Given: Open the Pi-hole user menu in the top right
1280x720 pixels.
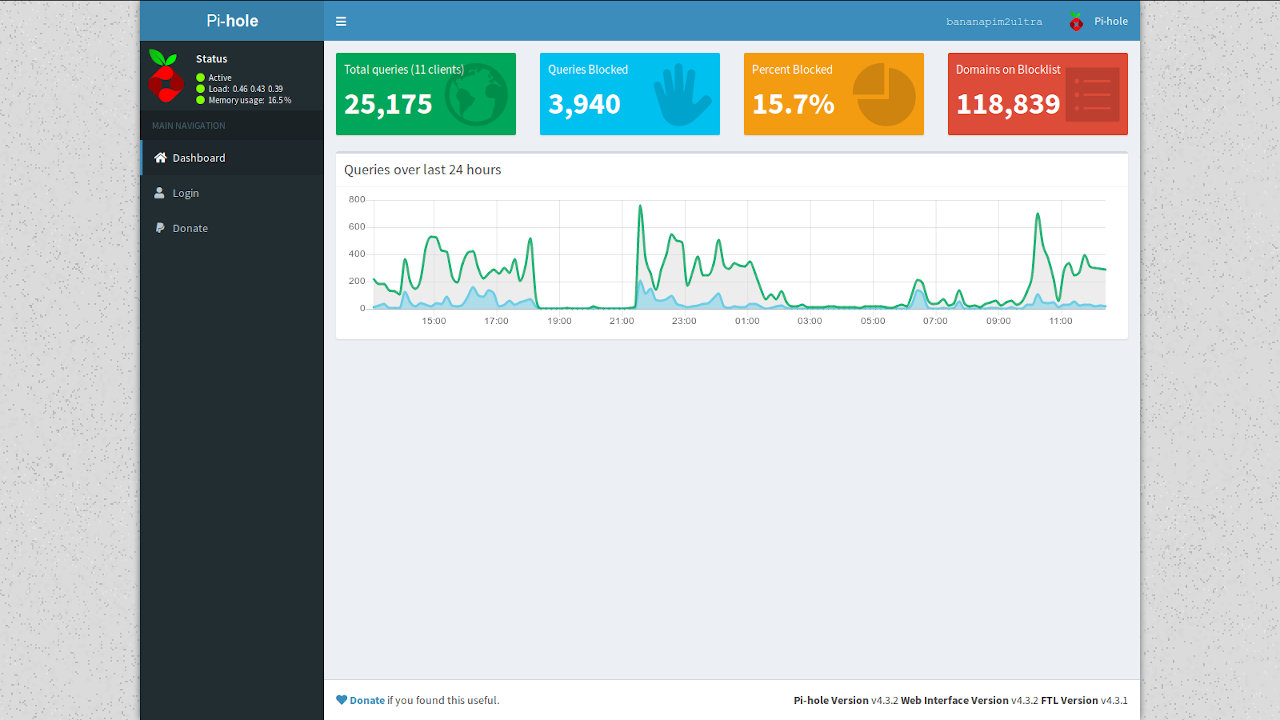Looking at the screenshot, I should 1098,21.
